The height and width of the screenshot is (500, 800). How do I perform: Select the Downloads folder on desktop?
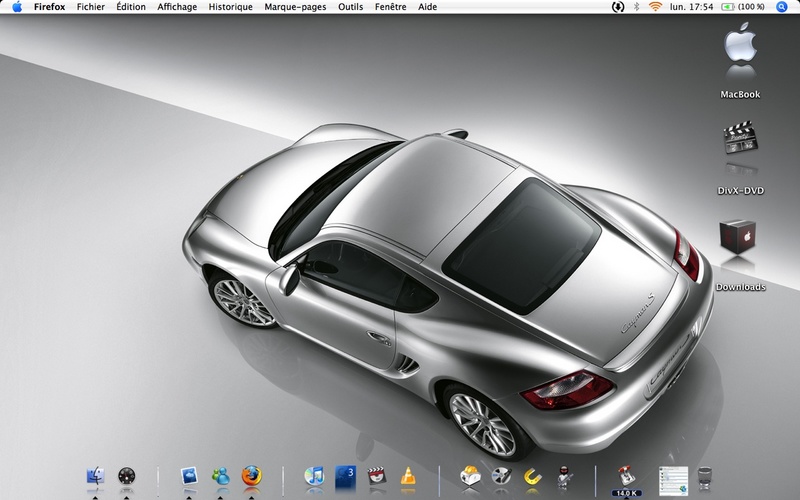tap(740, 255)
